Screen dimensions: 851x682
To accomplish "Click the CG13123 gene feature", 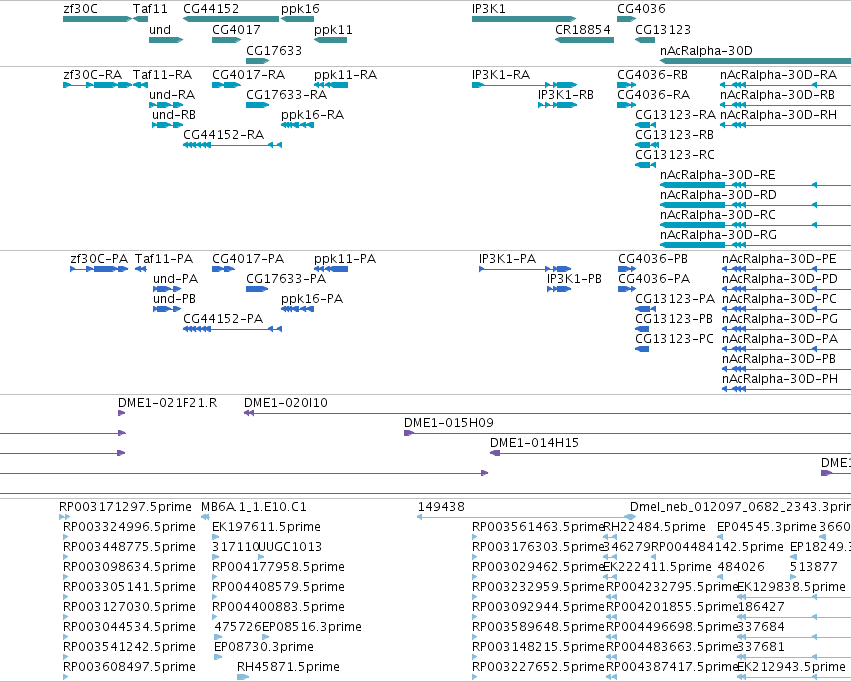I will [645, 40].
